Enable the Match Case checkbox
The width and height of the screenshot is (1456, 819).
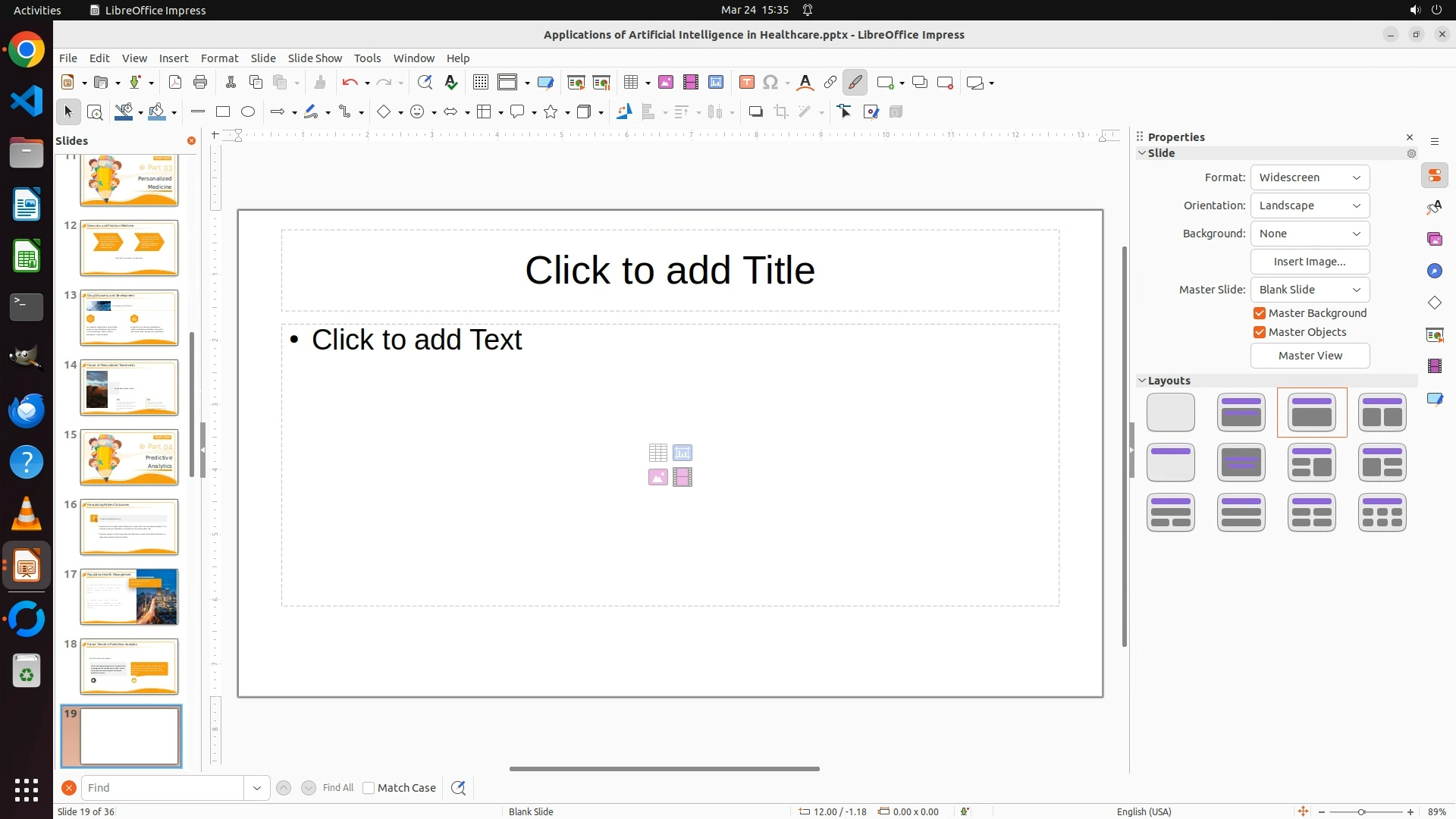369,788
